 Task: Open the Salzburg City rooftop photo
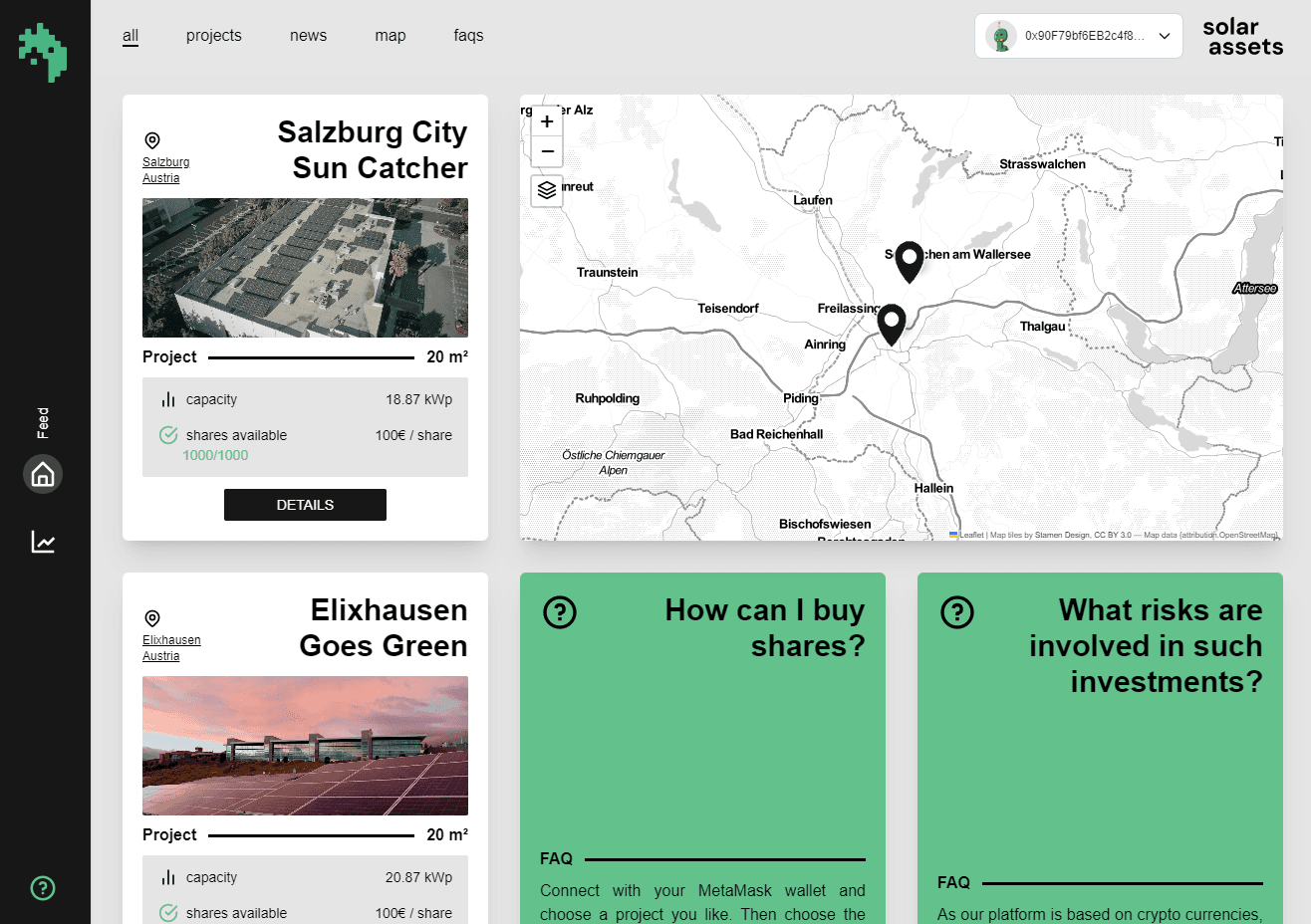click(305, 268)
